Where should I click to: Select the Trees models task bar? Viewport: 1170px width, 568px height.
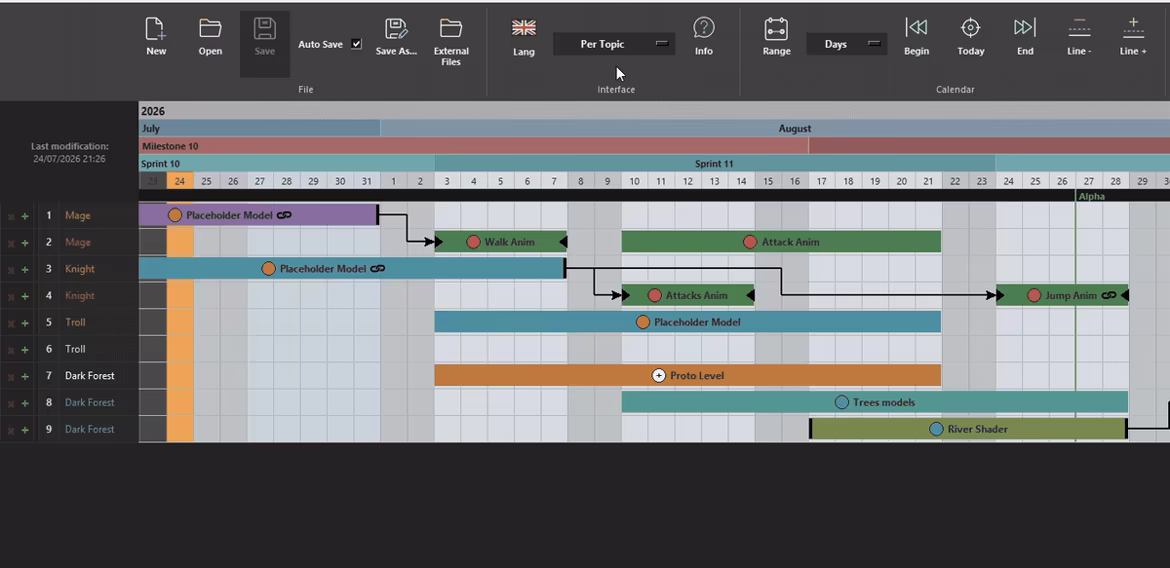875,402
